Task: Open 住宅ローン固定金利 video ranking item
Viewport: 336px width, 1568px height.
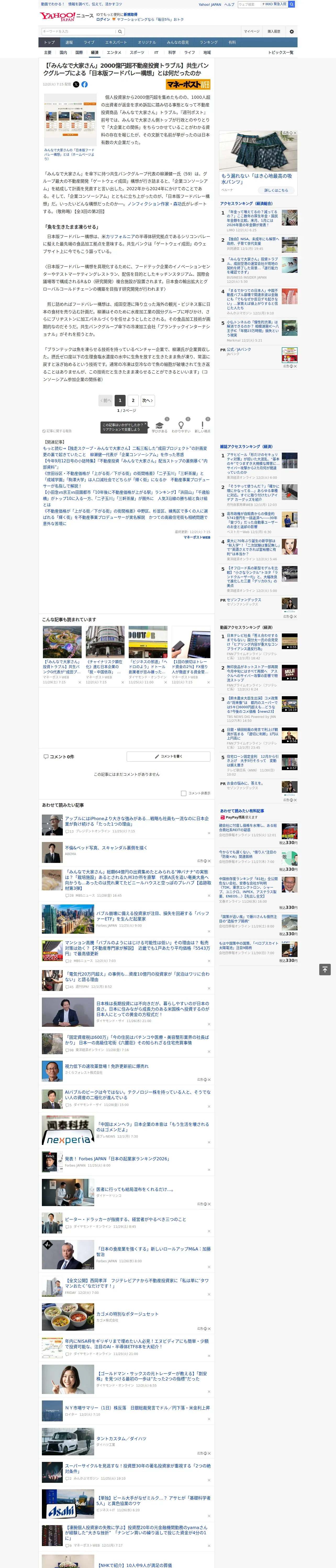Action: coord(253,761)
